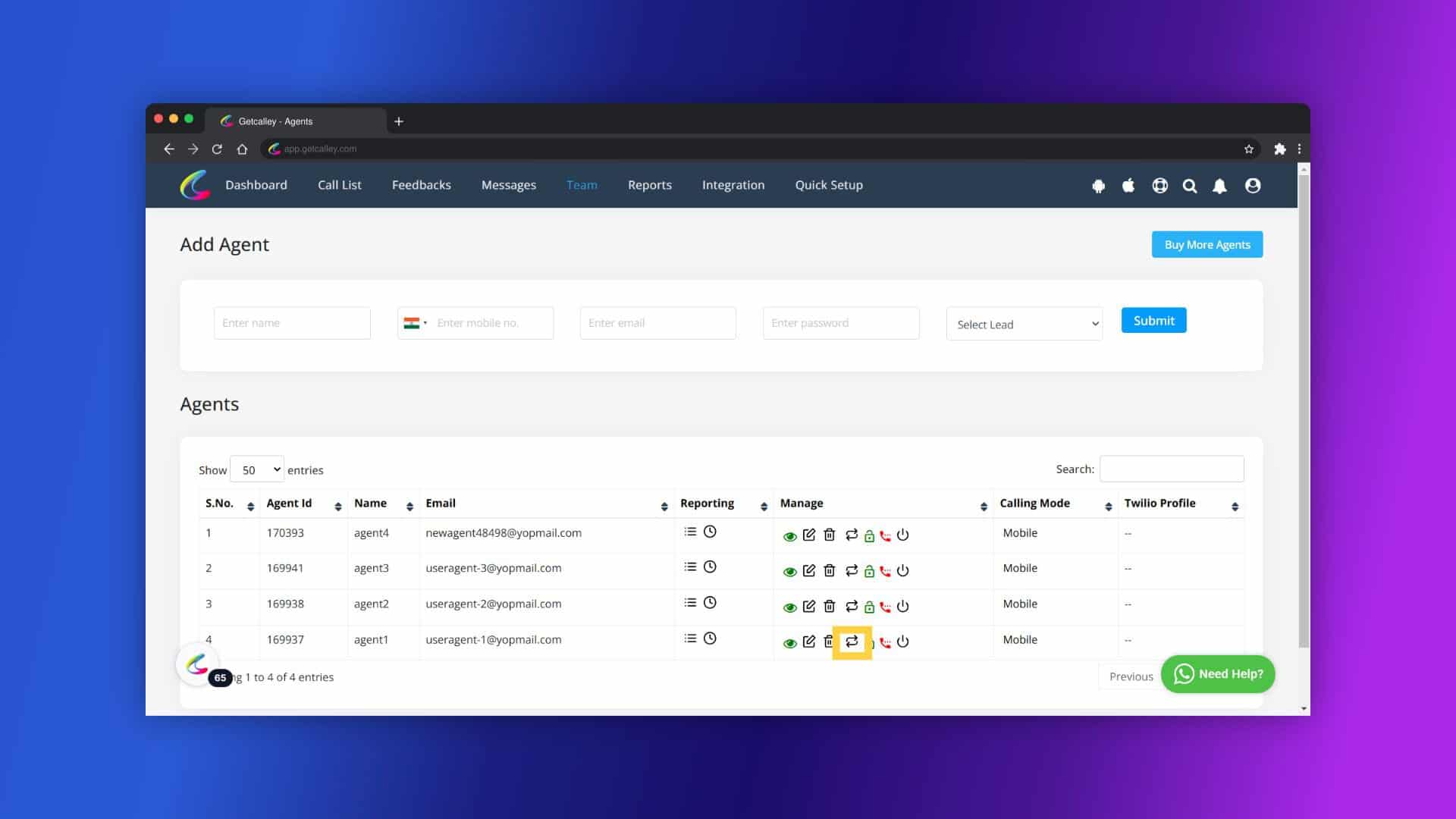Click the Submit button for new agent

pyautogui.click(x=1153, y=320)
